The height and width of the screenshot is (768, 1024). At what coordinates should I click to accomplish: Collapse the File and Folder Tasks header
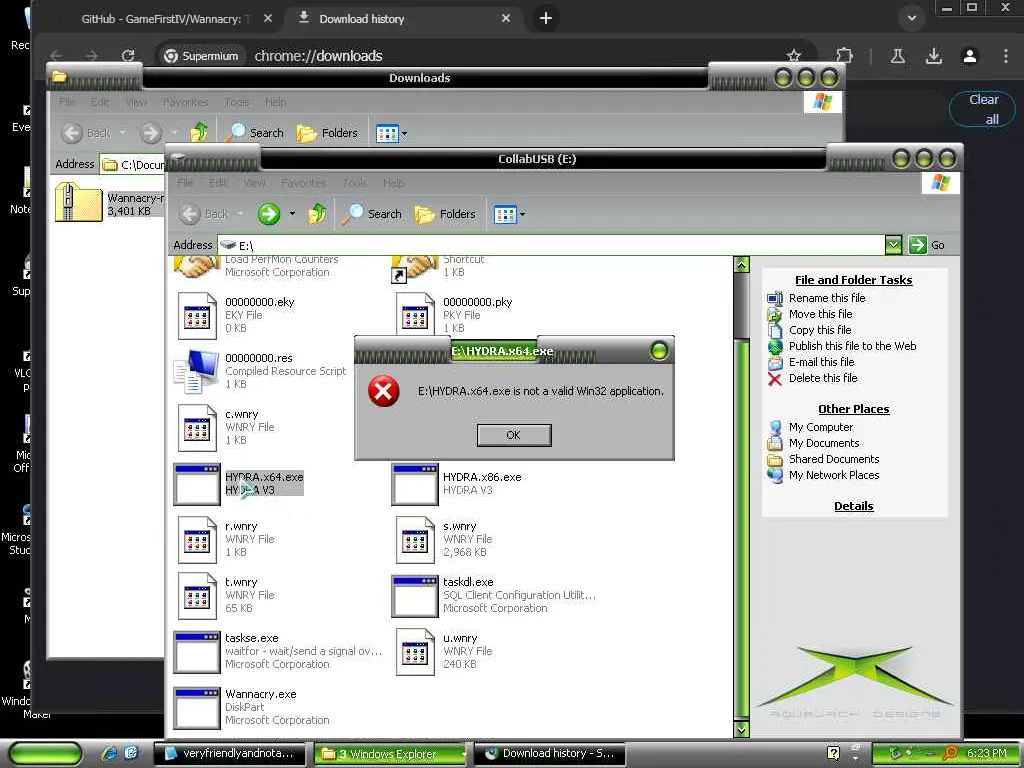[x=854, y=280]
